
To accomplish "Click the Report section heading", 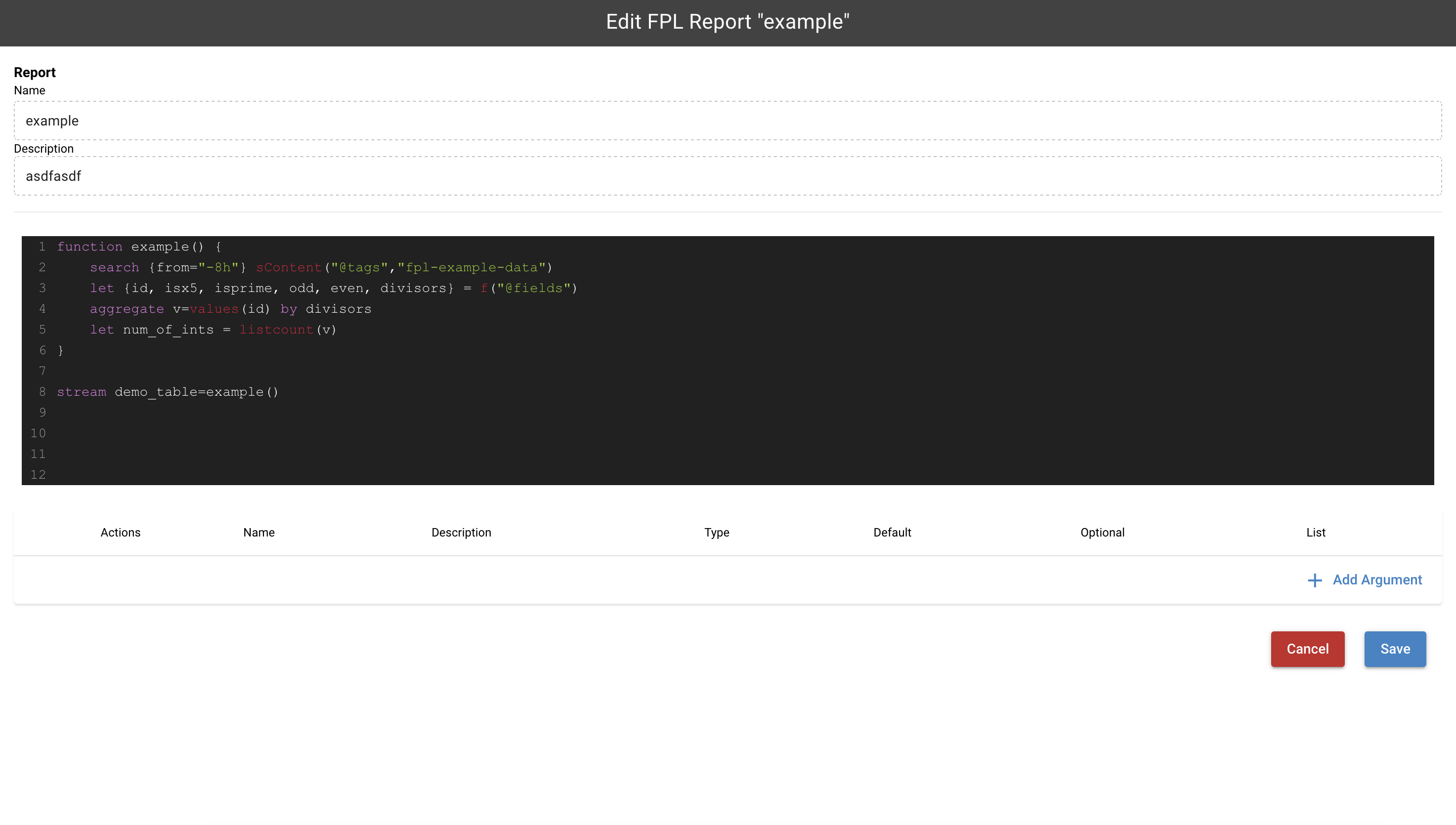I will [35, 73].
